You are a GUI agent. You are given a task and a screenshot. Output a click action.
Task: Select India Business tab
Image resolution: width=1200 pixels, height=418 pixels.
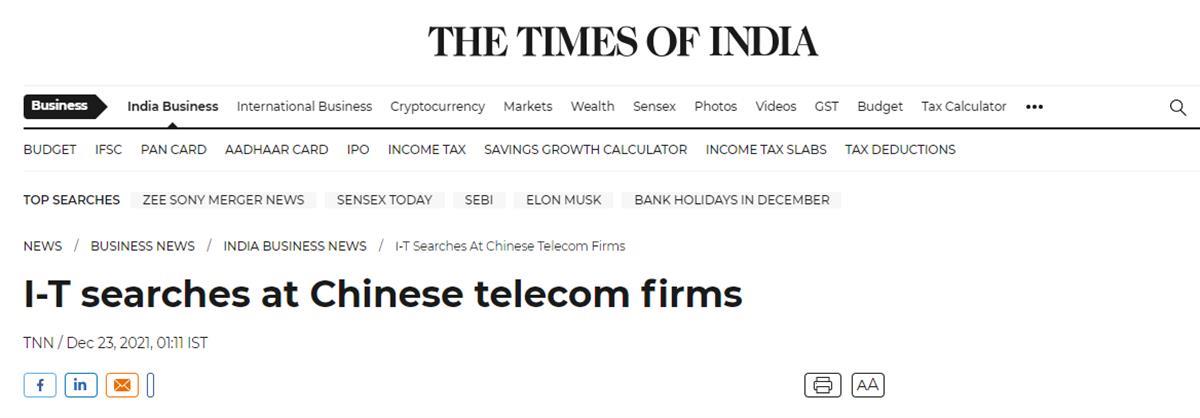[172, 106]
